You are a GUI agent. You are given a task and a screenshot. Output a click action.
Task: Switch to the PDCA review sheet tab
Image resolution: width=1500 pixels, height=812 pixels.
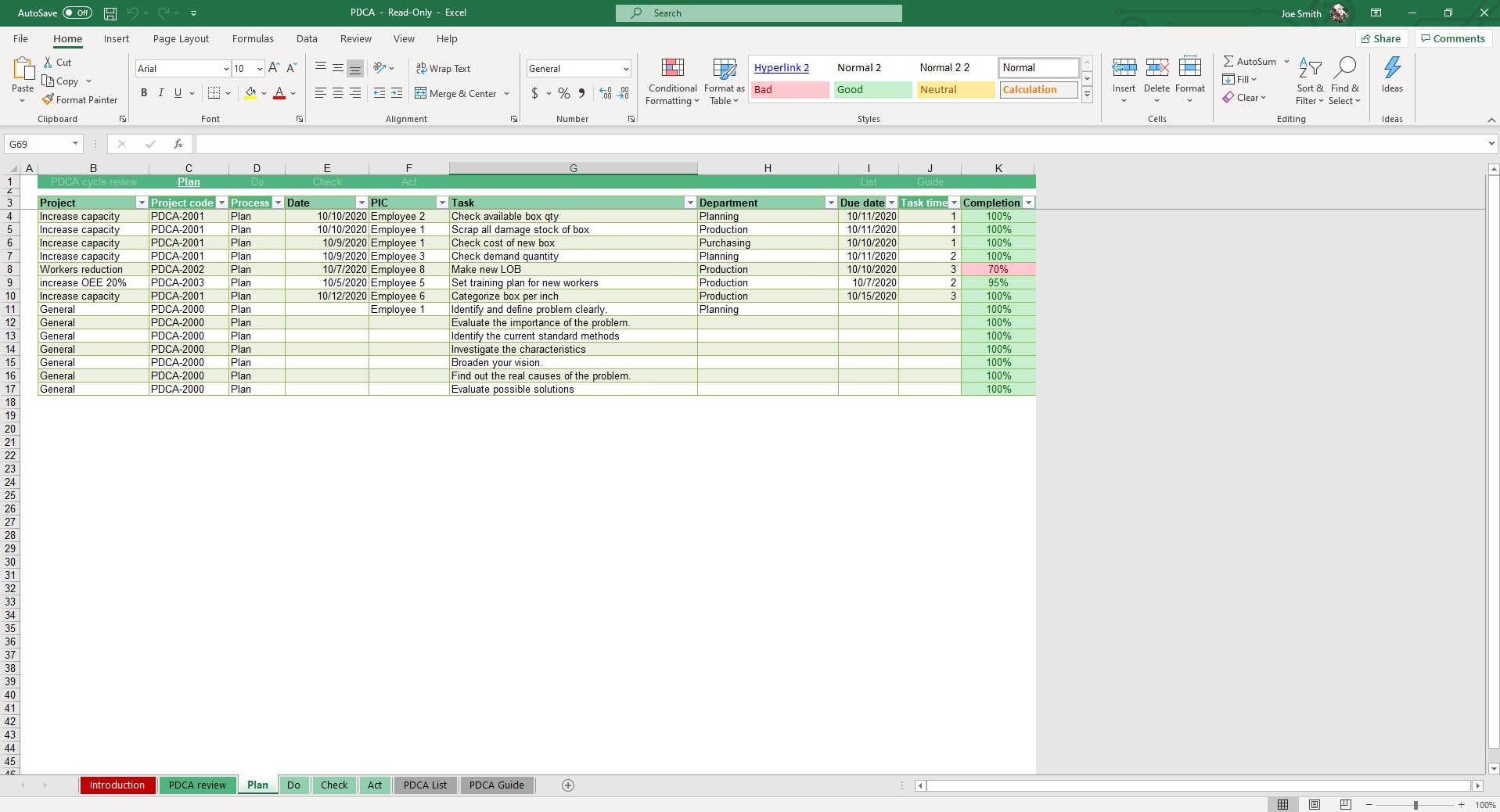pyautogui.click(x=197, y=785)
